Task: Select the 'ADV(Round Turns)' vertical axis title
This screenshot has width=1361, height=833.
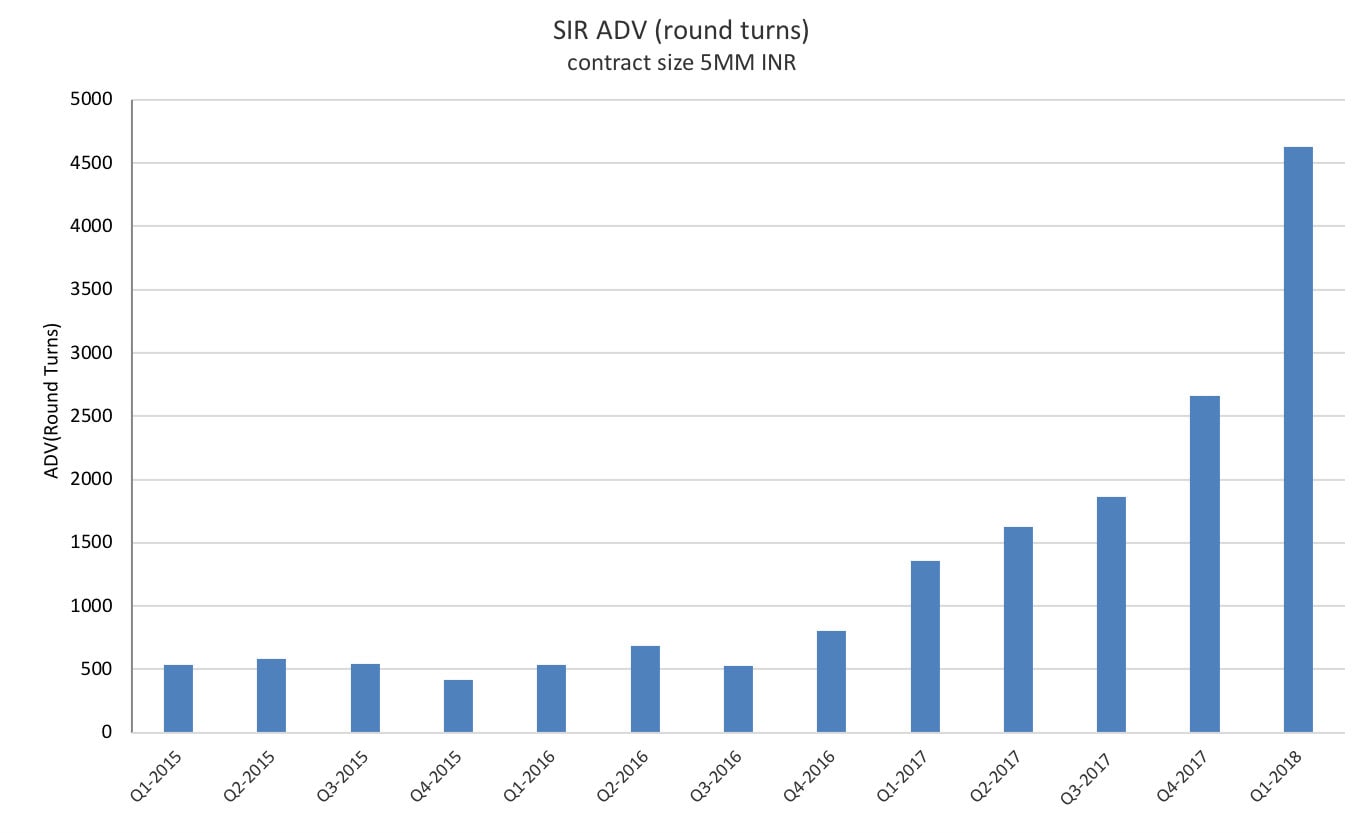Action: [52, 400]
